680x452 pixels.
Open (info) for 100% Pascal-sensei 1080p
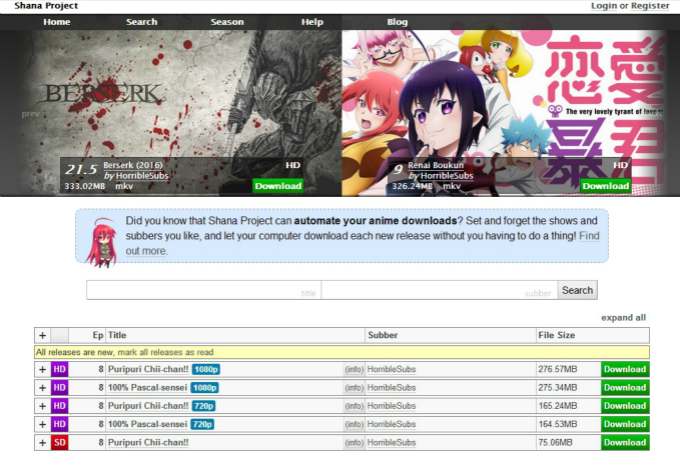click(x=354, y=388)
